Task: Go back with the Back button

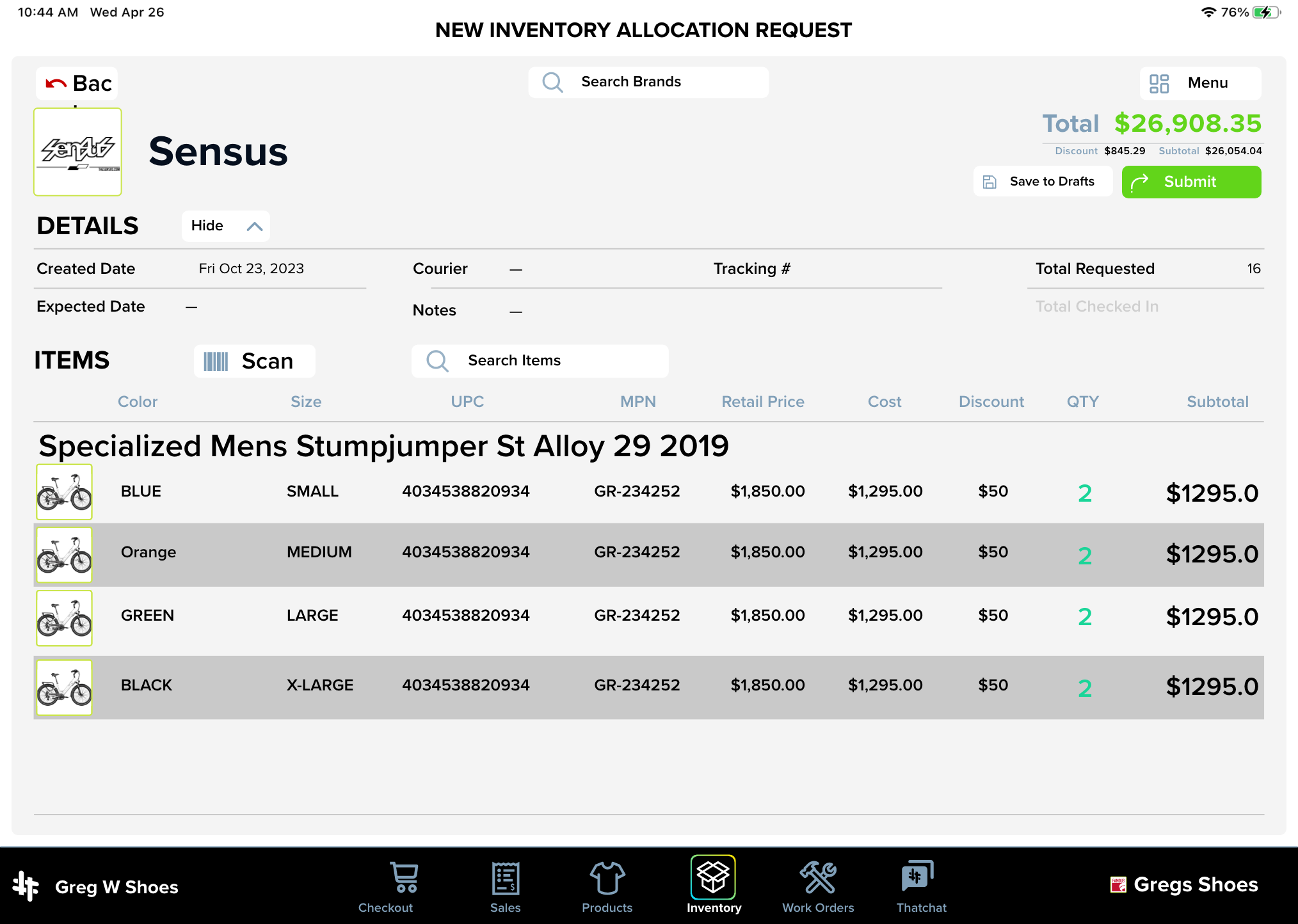Action: 77,84
